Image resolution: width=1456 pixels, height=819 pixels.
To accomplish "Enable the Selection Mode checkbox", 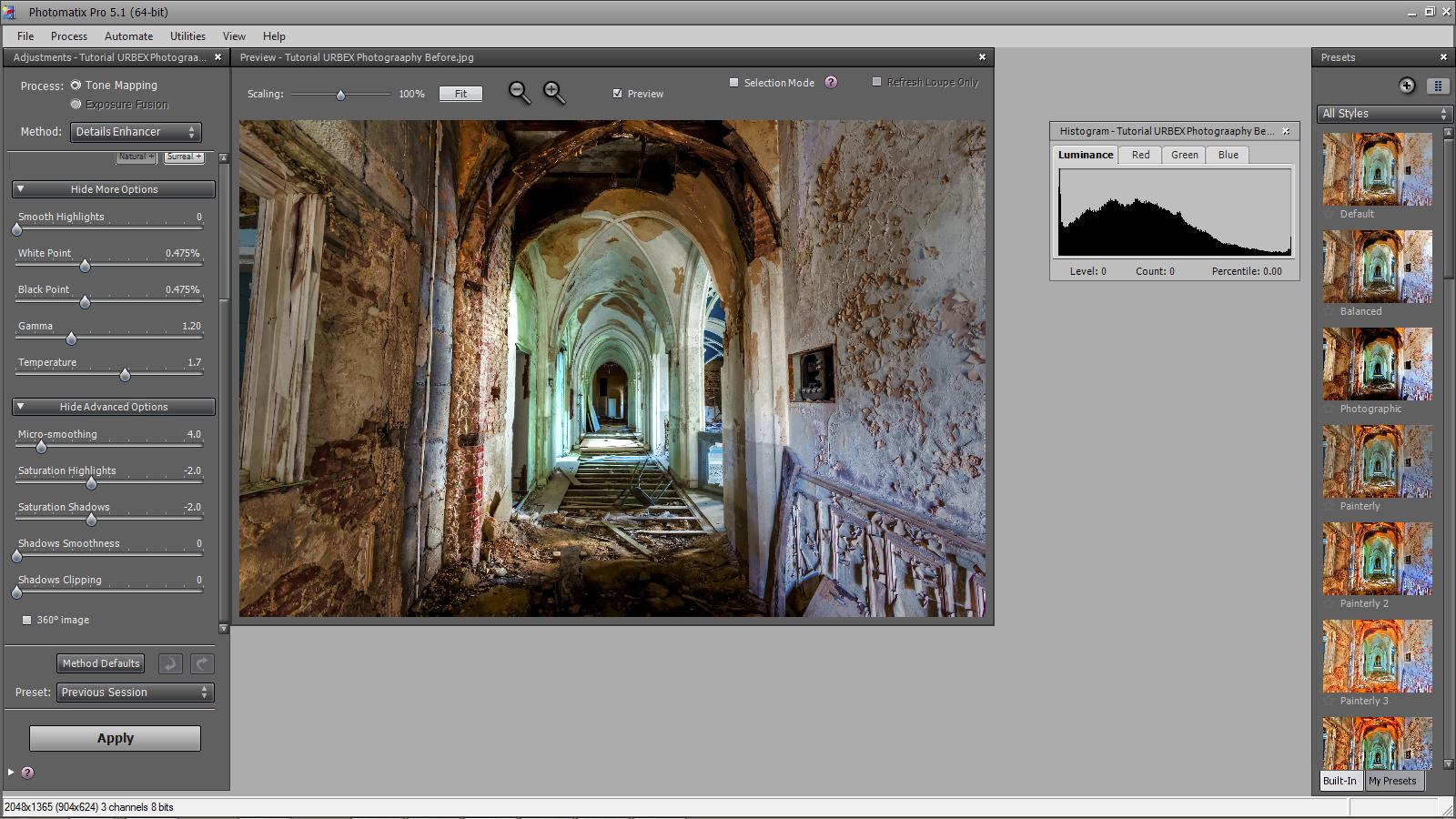I will click(734, 83).
